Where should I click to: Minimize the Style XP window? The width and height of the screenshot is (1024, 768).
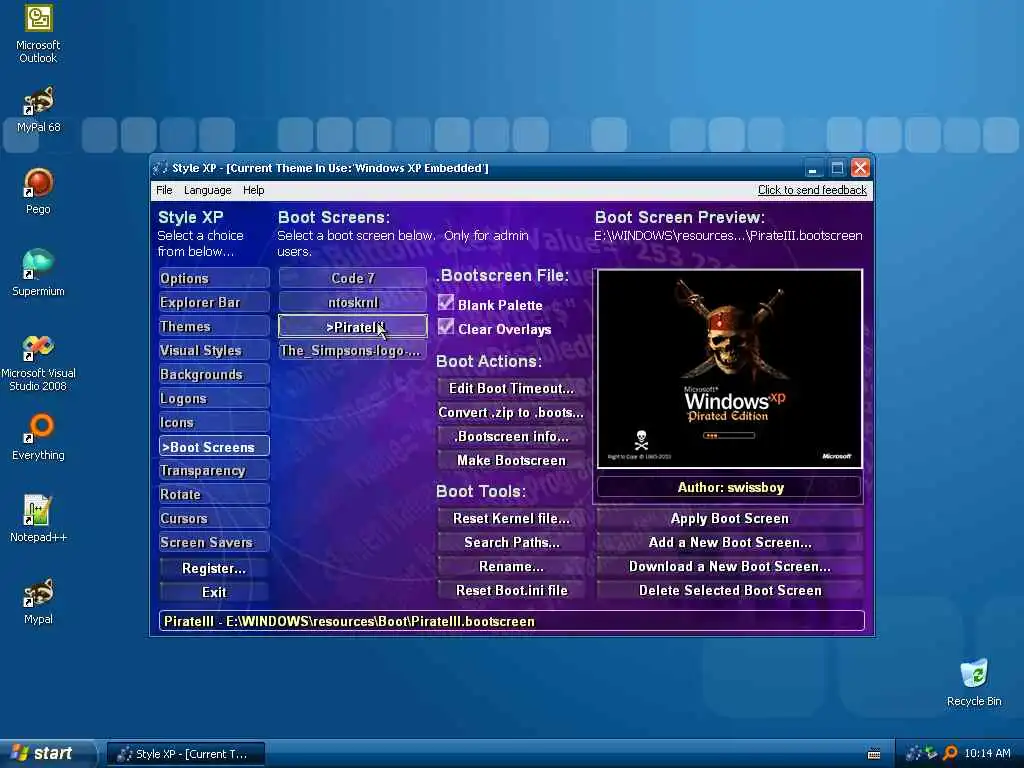point(813,168)
